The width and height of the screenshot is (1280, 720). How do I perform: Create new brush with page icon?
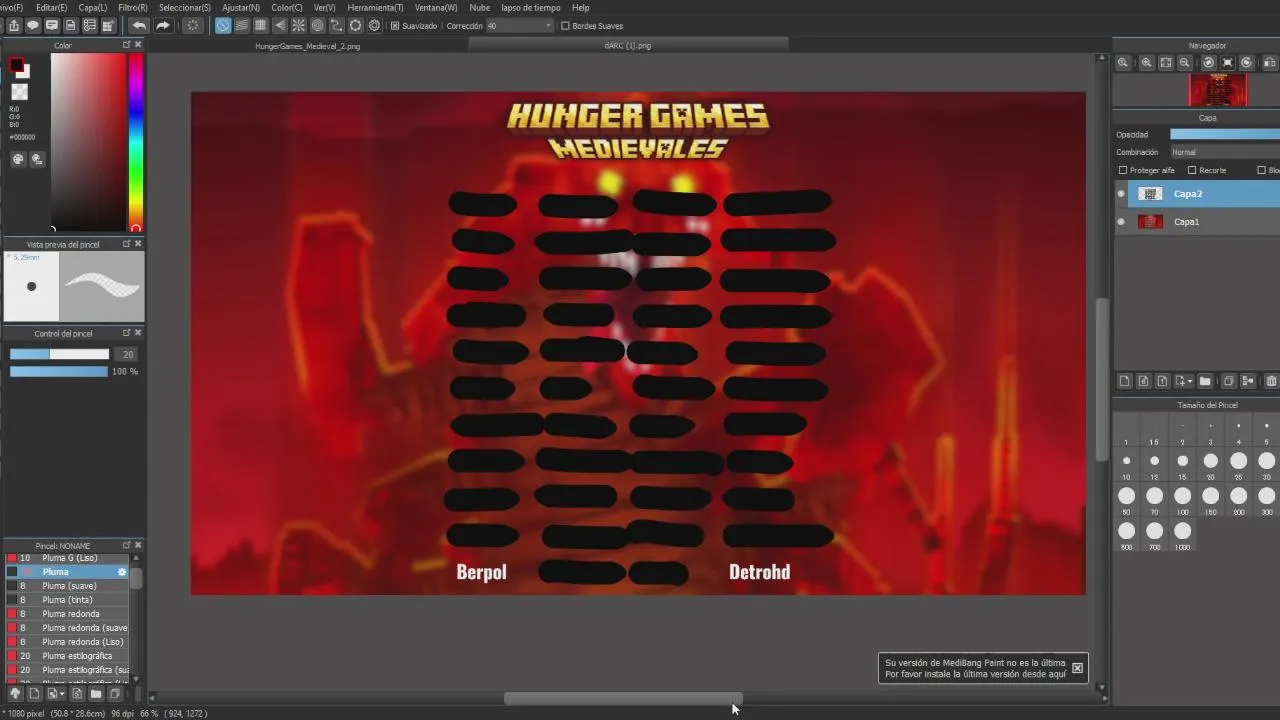34,693
